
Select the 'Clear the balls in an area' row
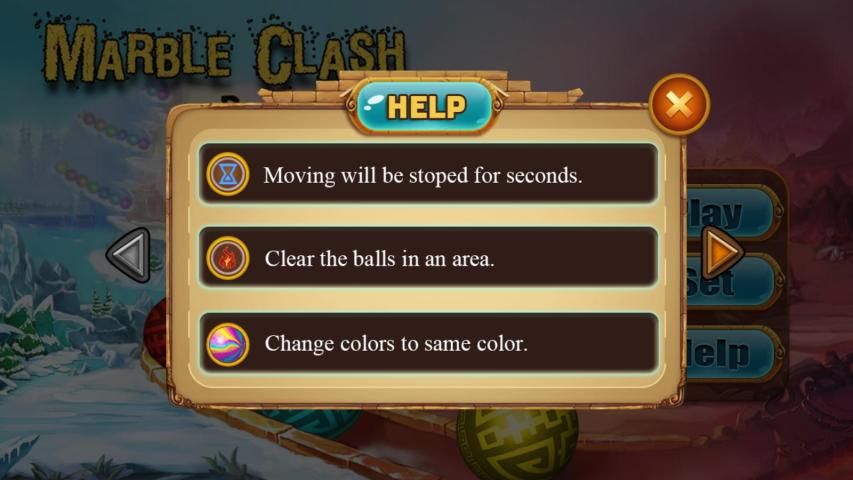coord(429,258)
